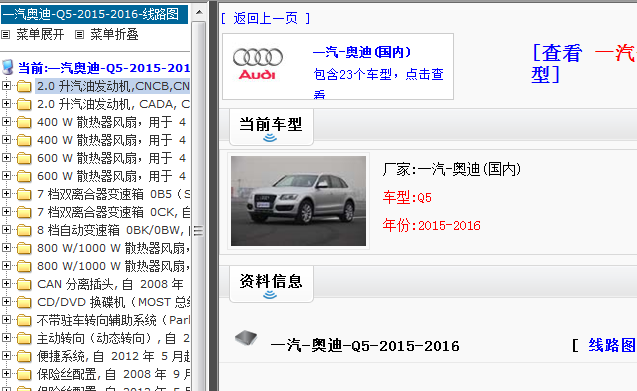This screenshot has height=391, width=637.
Task: Click the grey disk icon beside 一汽-奥迪-Q5-2015-2016
Action: tap(246, 337)
